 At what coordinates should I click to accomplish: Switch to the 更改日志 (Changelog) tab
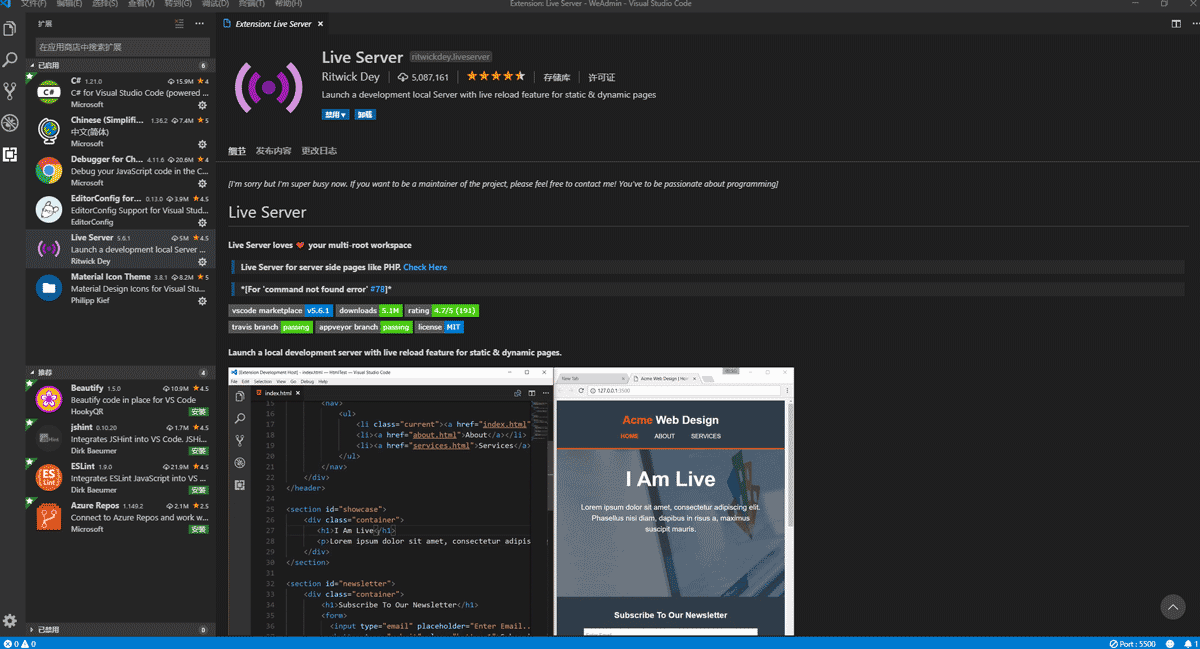point(319,151)
